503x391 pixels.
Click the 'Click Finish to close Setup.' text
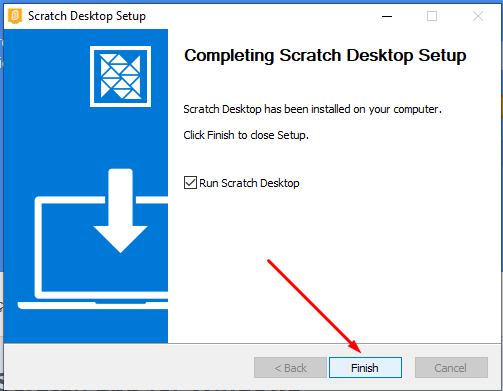click(246, 135)
